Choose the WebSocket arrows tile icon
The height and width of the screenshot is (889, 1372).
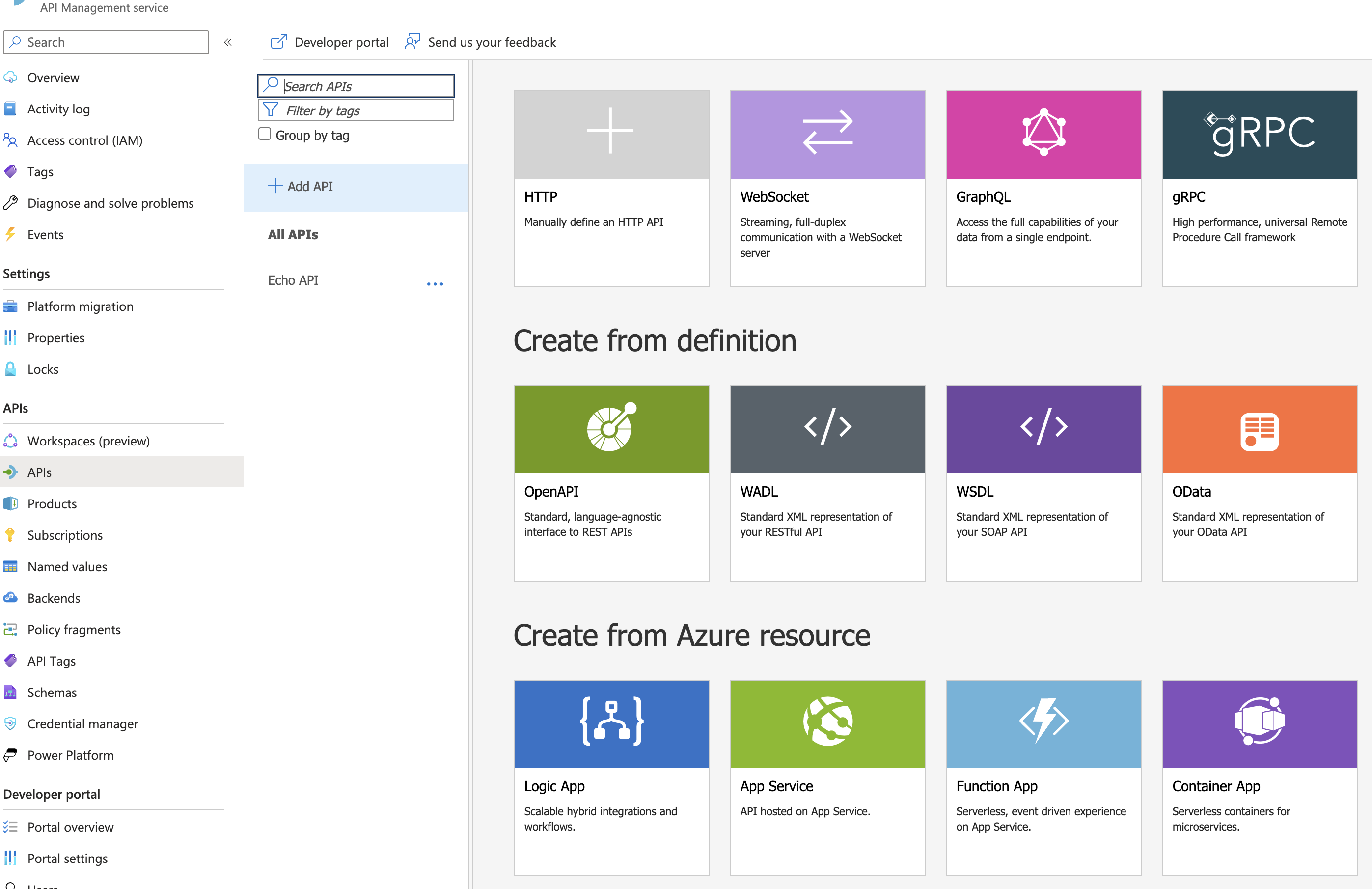[827, 133]
